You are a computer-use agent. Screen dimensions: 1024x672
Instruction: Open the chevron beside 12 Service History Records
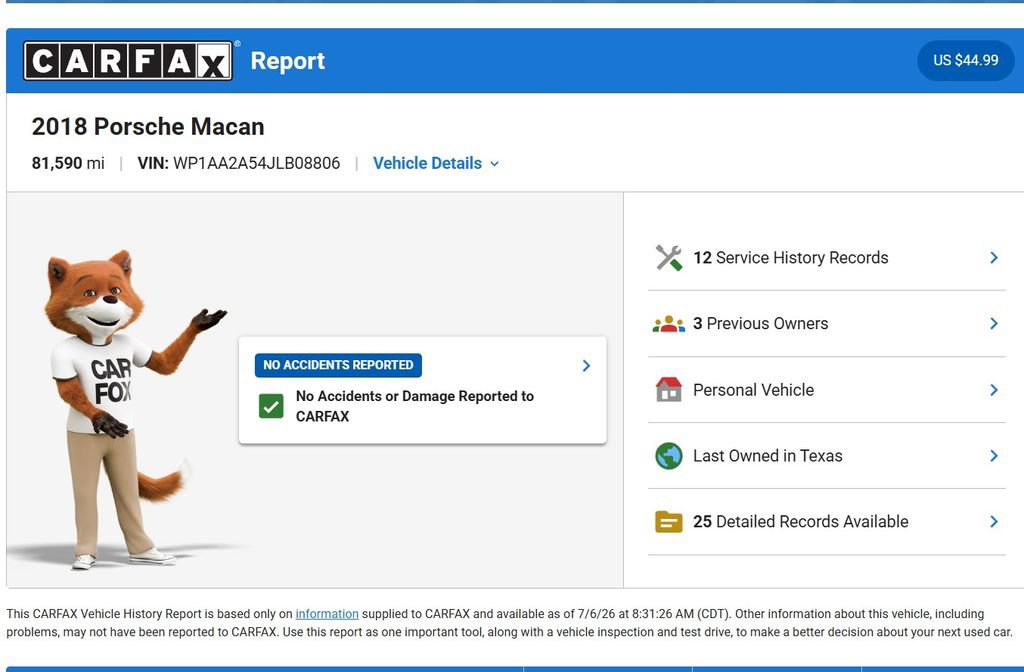point(994,258)
